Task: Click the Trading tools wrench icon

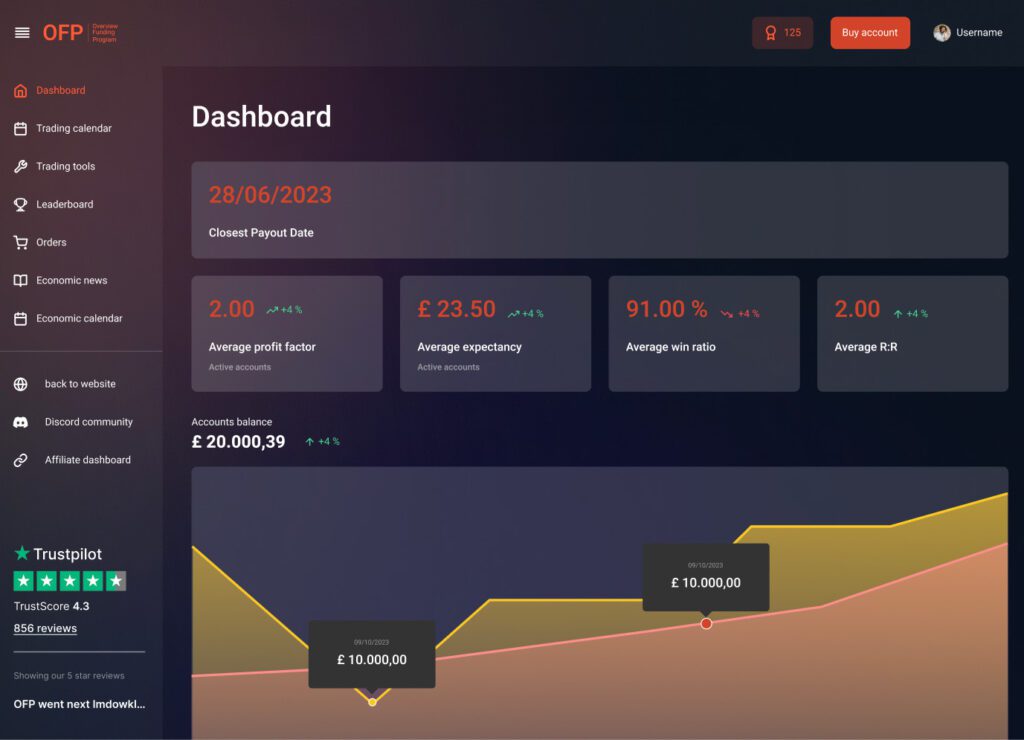Action: point(20,167)
